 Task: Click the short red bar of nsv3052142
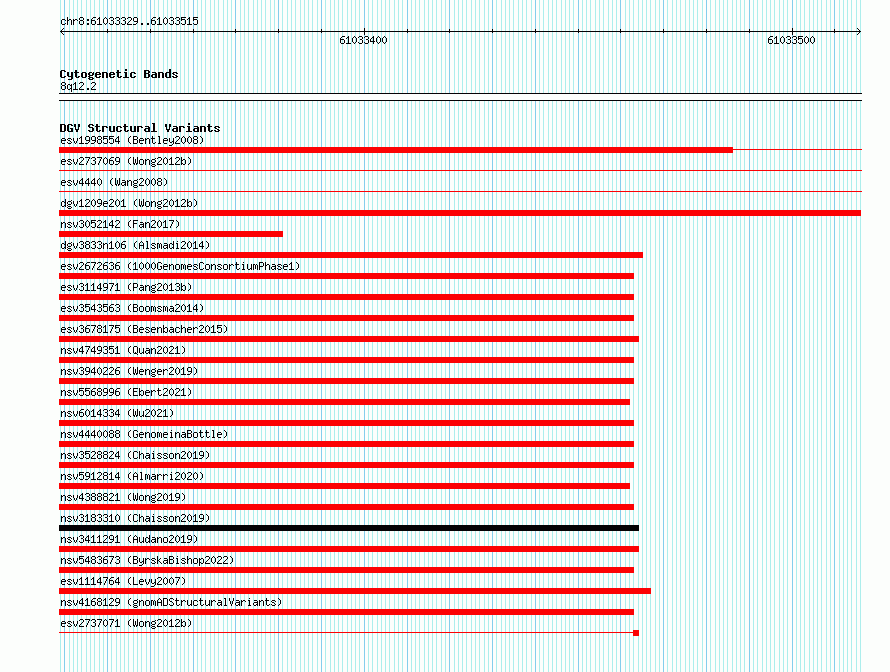[x=171, y=234]
